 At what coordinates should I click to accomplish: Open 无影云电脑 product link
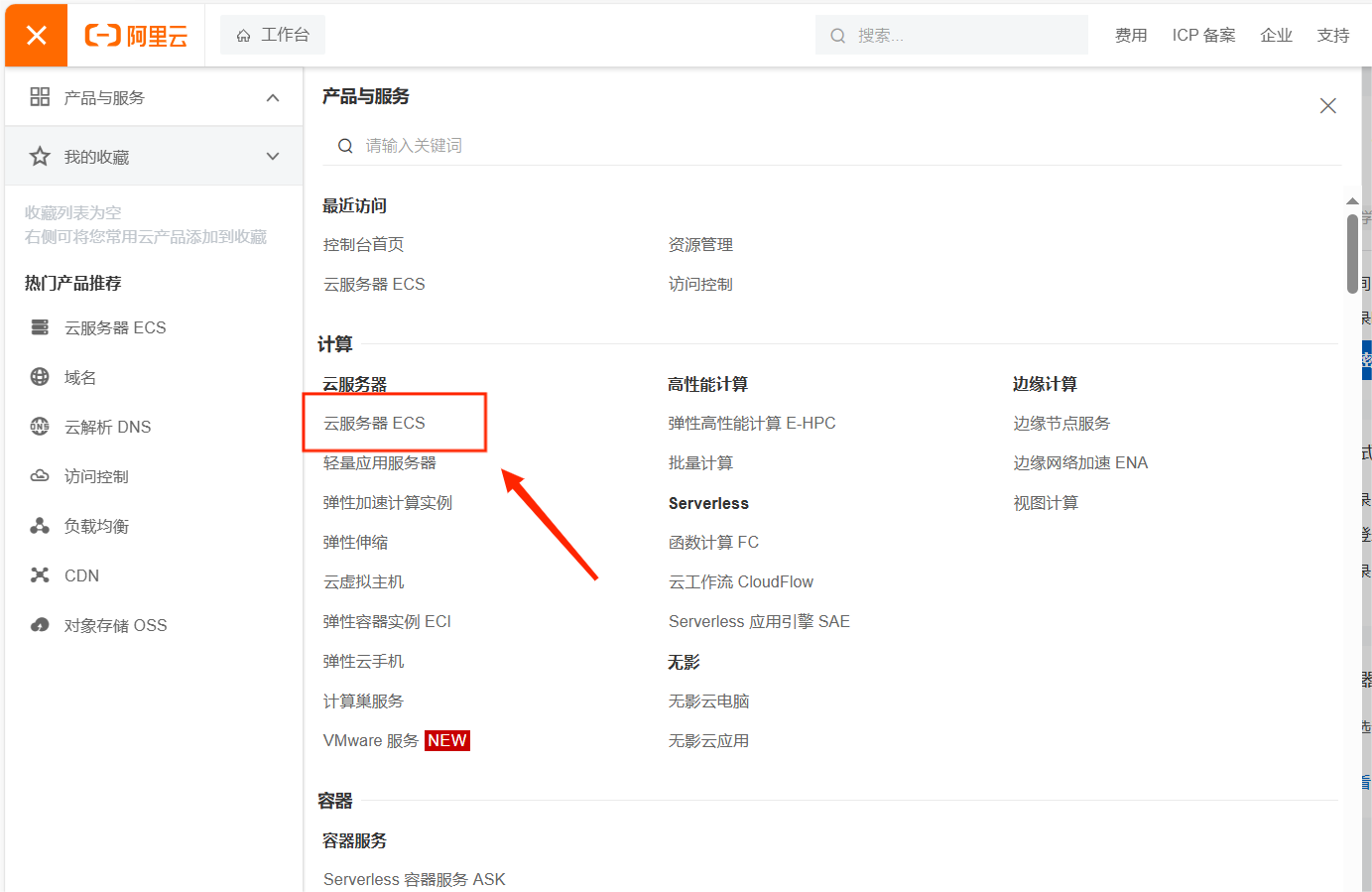[x=708, y=701]
